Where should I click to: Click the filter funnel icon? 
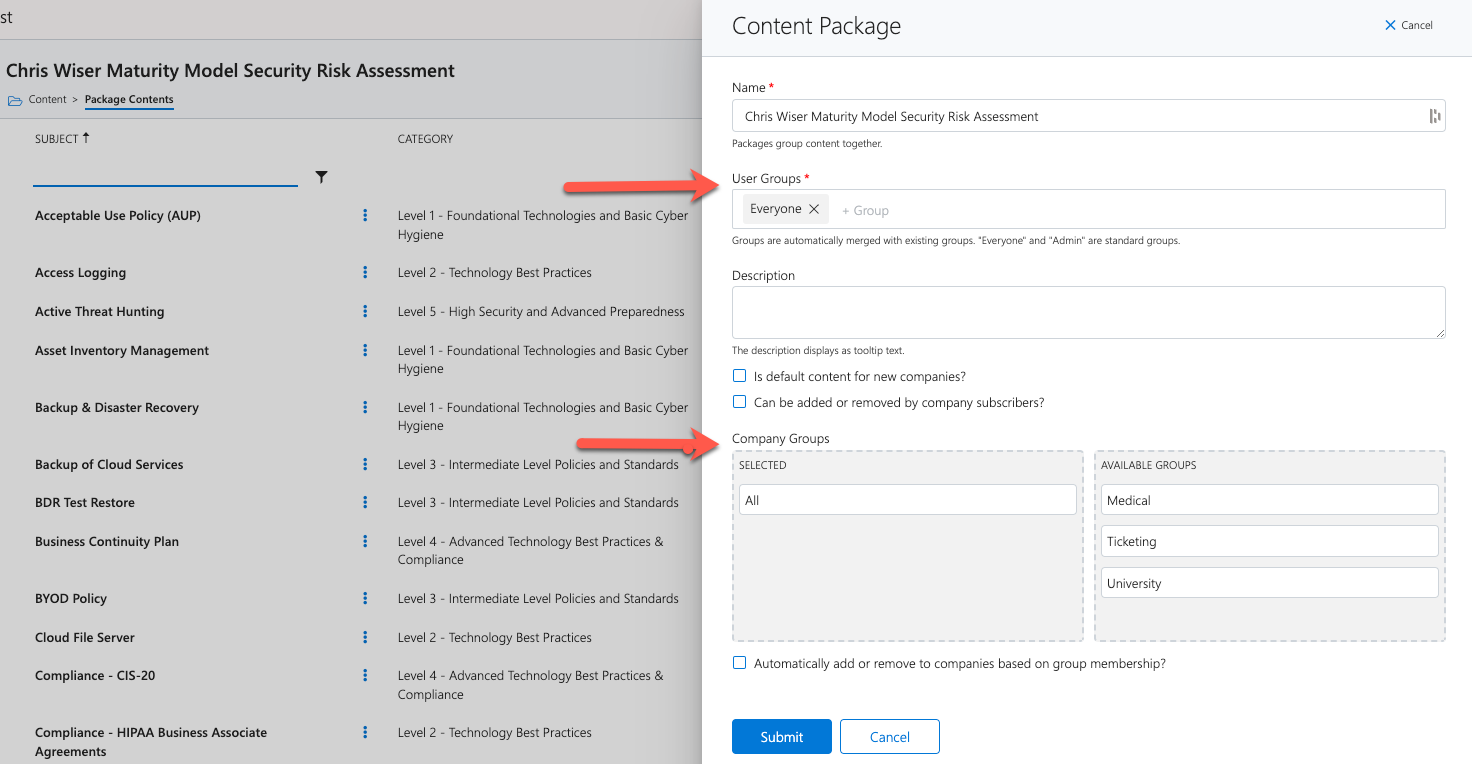321,177
